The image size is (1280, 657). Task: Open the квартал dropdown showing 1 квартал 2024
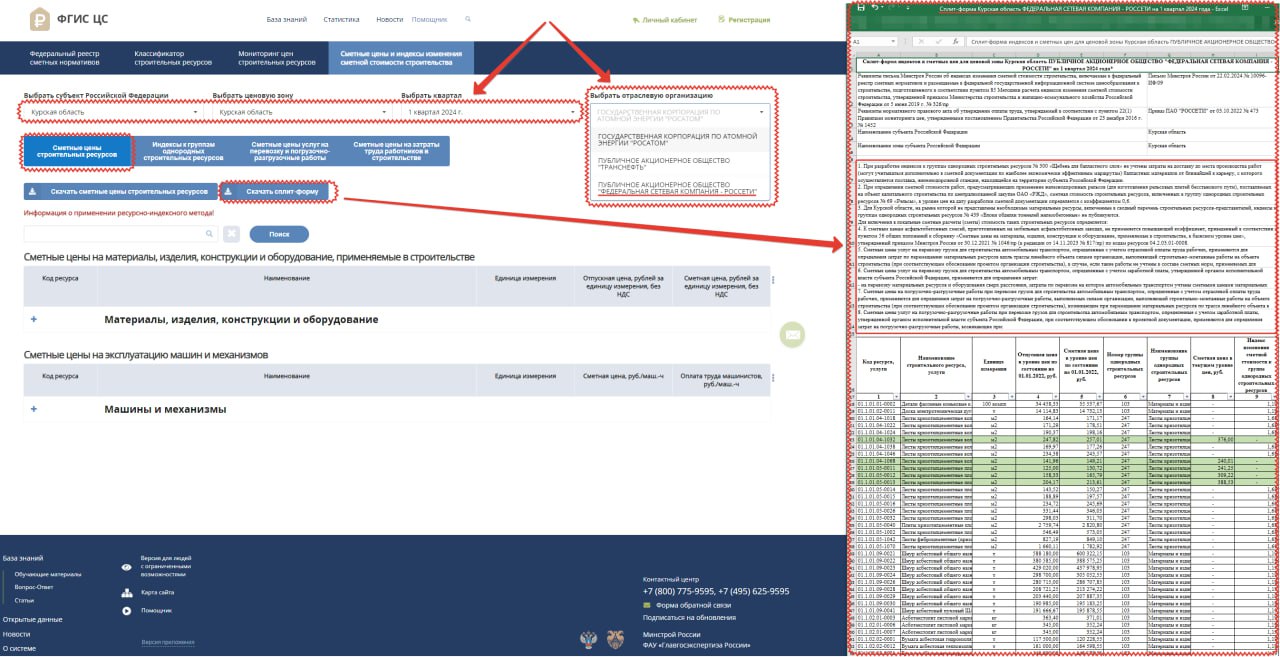pos(490,113)
